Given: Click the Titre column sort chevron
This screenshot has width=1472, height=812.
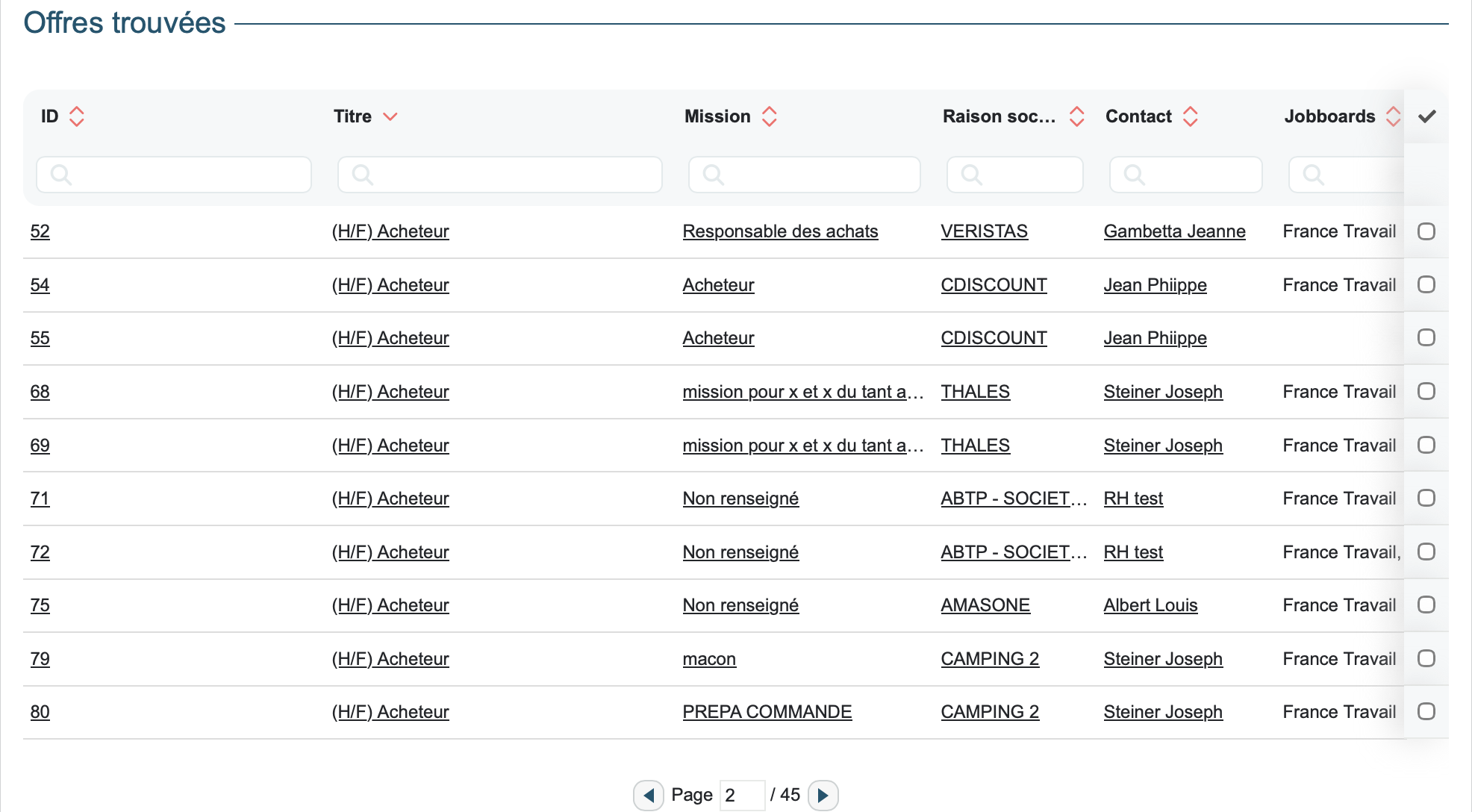Looking at the screenshot, I should [x=390, y=116].
